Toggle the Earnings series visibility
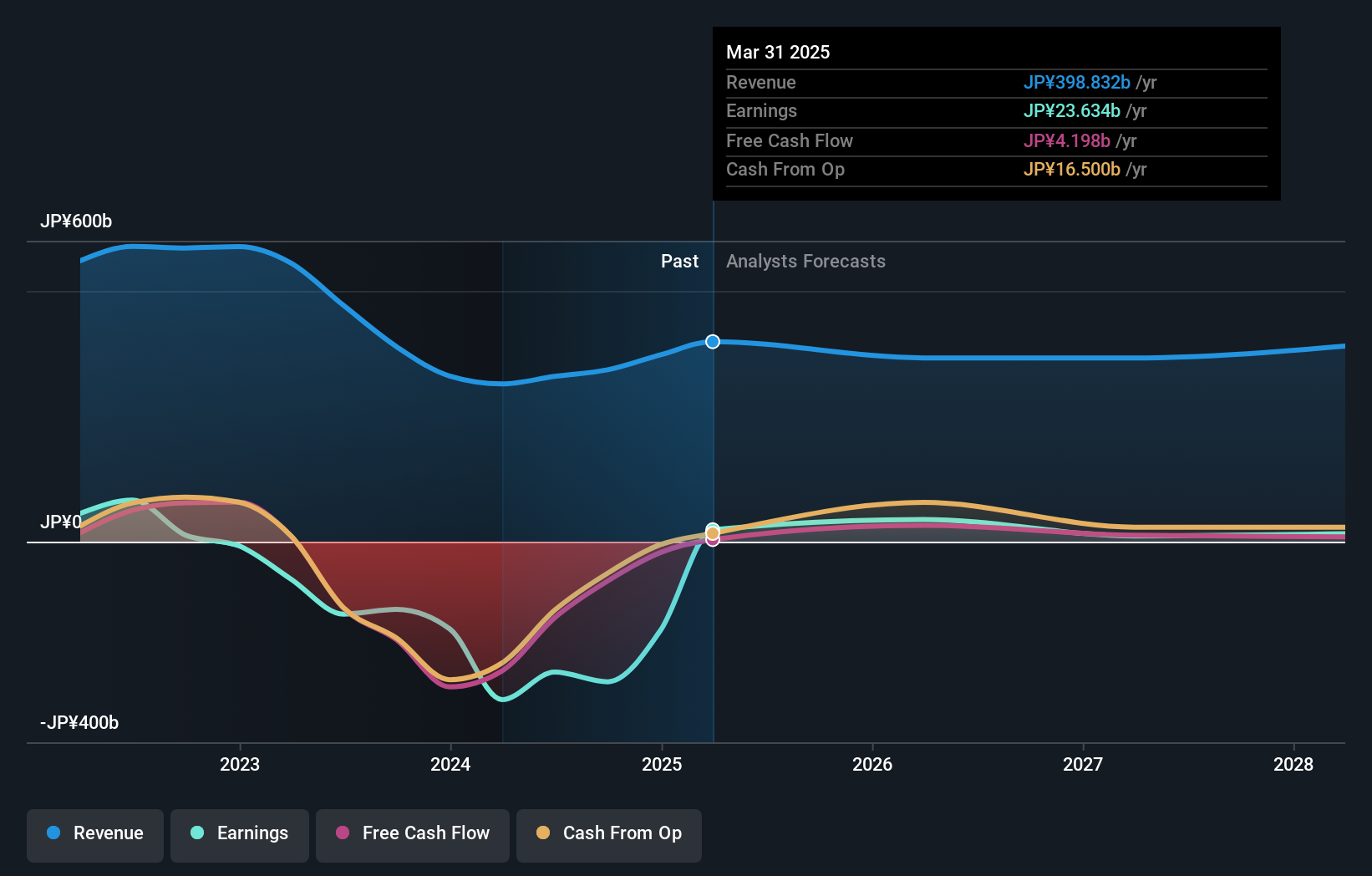This screenshot has height=876, width=1372. (239, 833)
